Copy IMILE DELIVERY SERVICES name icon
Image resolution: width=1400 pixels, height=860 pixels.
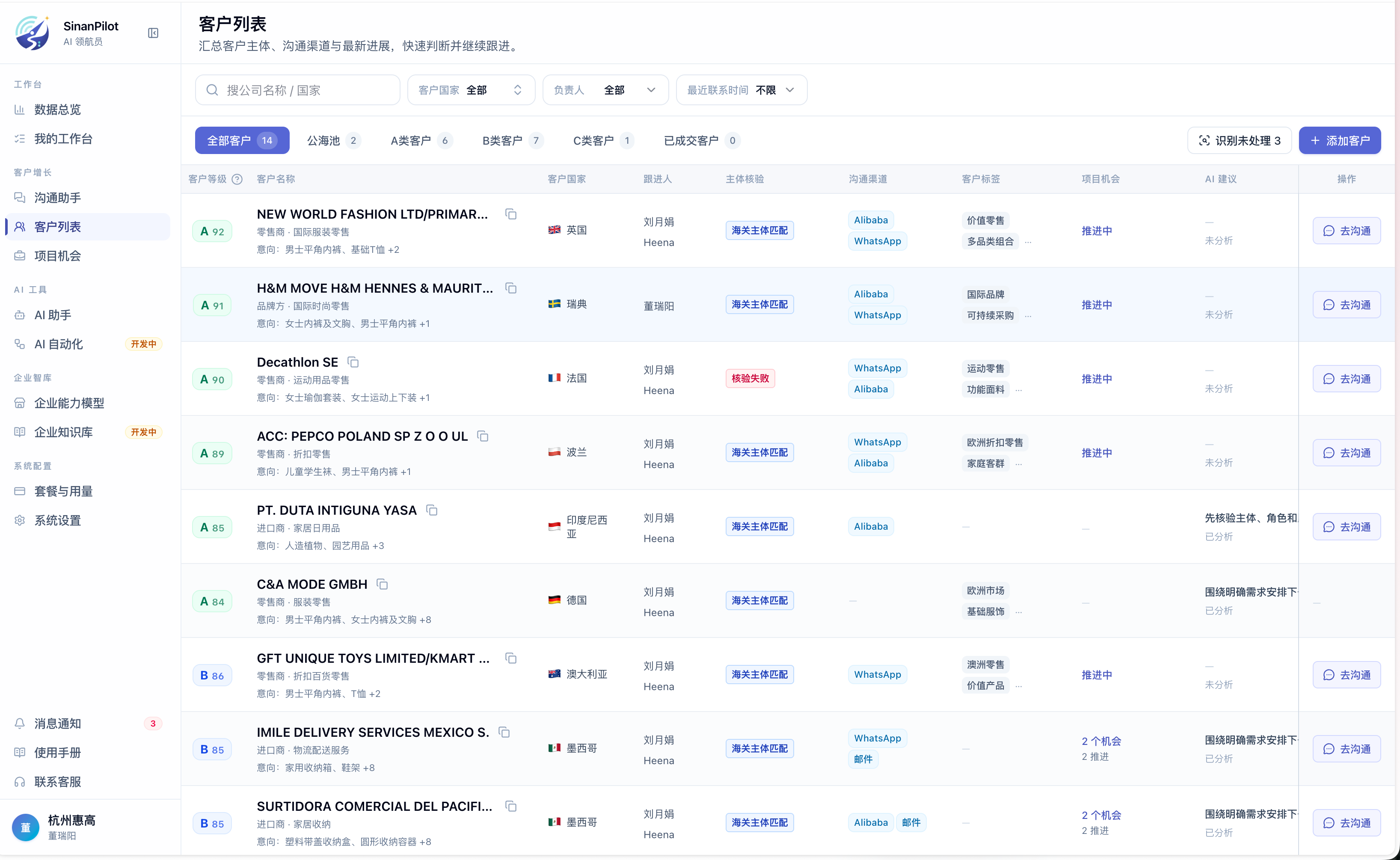click(504, 732)
